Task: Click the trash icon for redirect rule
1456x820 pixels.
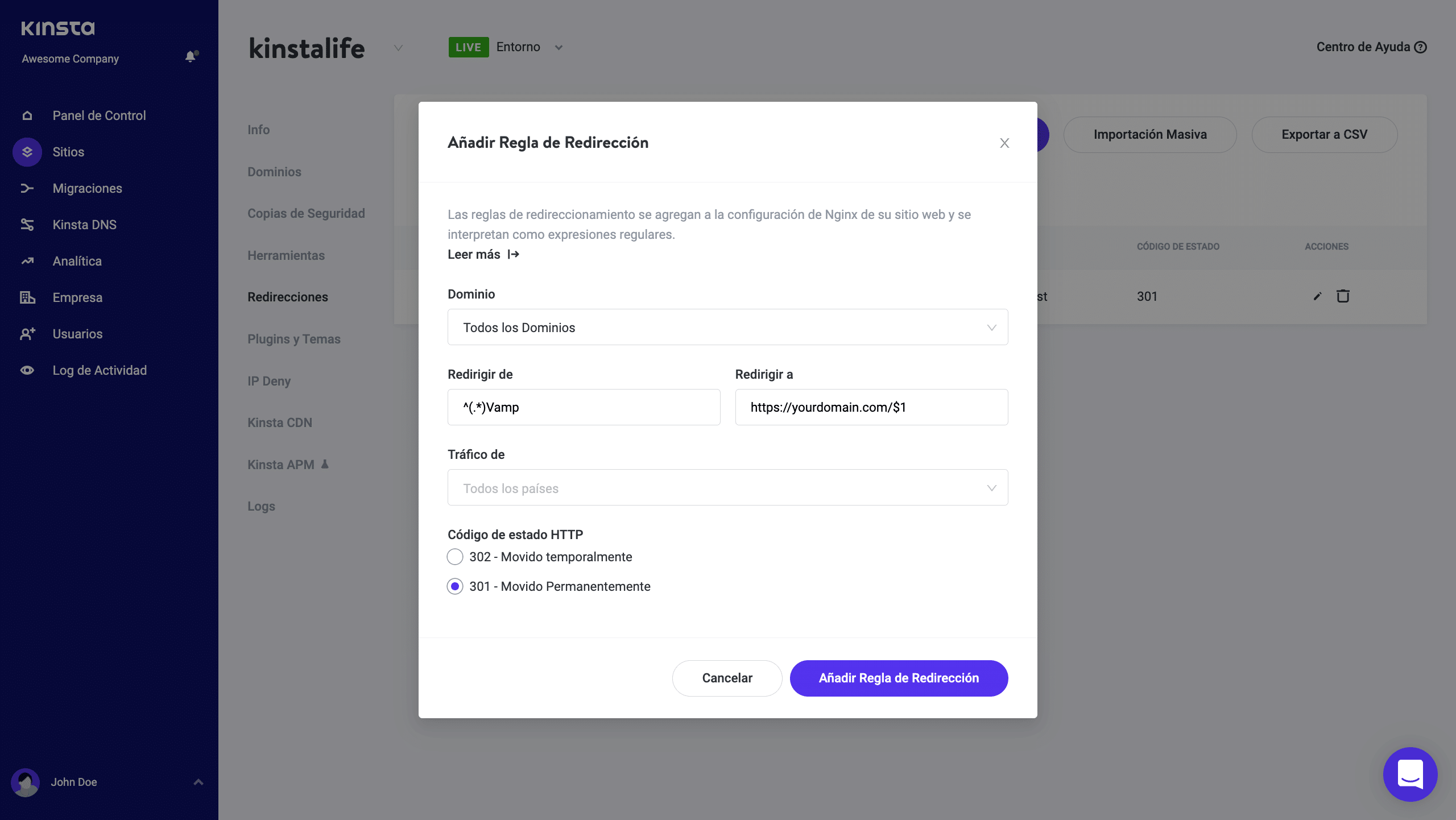Action: pyautogui.click(x=1343, y=296)
